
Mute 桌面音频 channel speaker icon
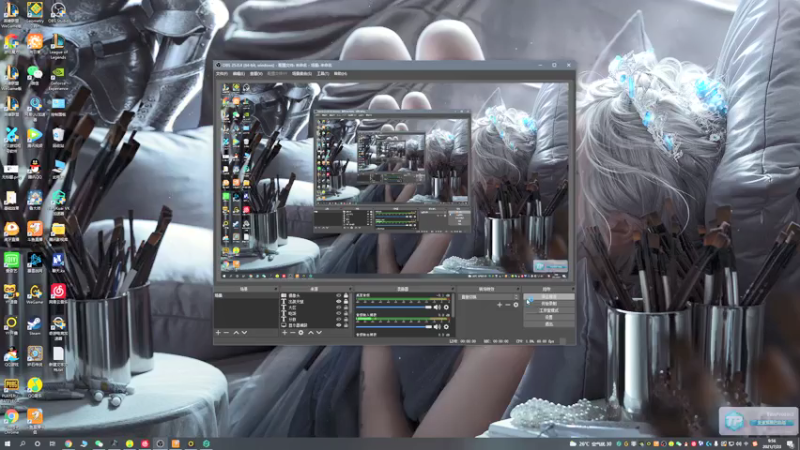pyautogui.click(x=437, y=307)
